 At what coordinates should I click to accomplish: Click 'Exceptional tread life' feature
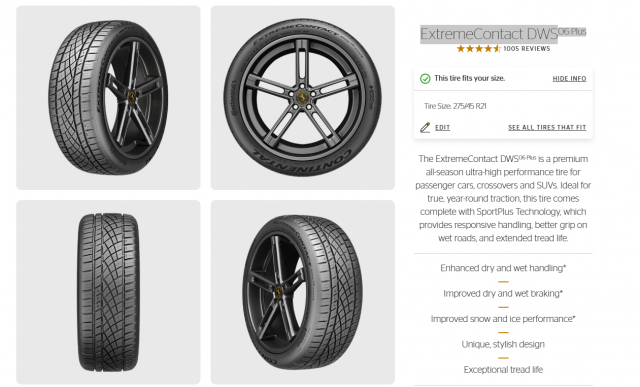pos(503,369)
